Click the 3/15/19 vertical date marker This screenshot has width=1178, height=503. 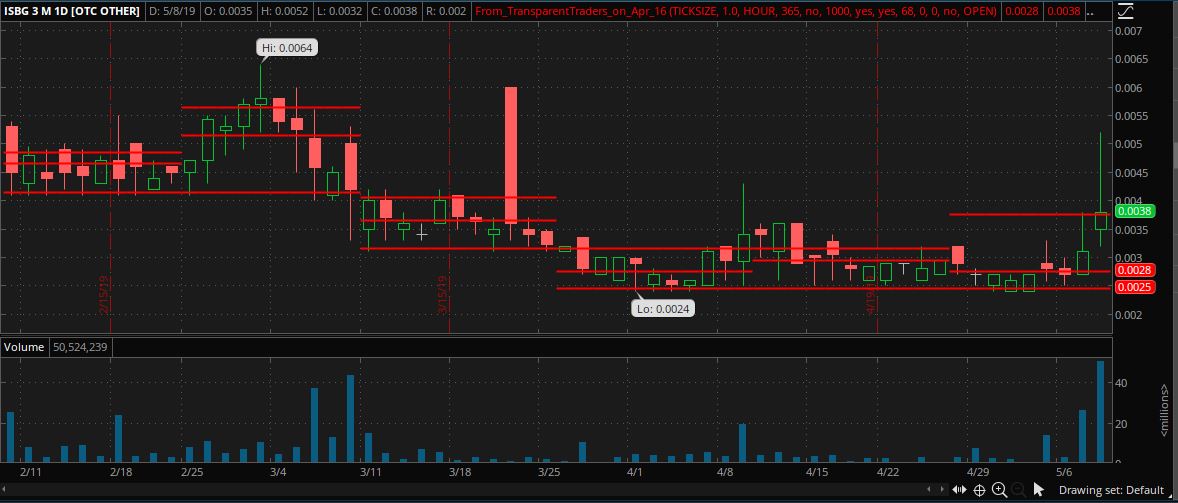point(443,296)
